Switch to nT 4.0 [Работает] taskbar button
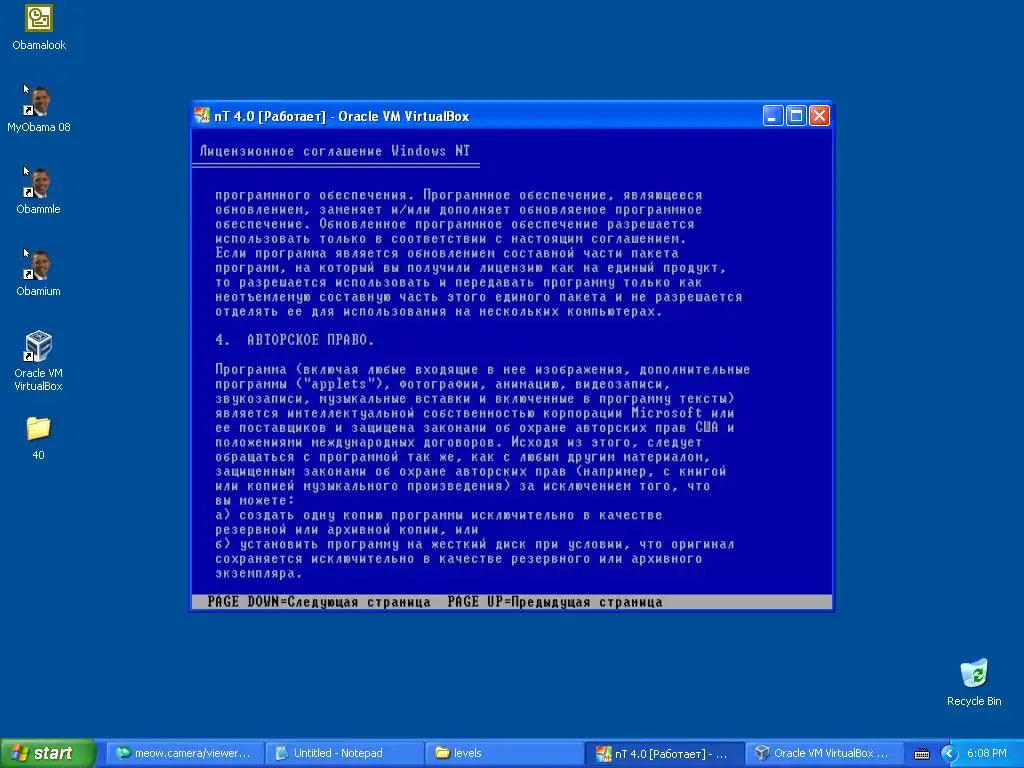 click(x=664, y=753)
